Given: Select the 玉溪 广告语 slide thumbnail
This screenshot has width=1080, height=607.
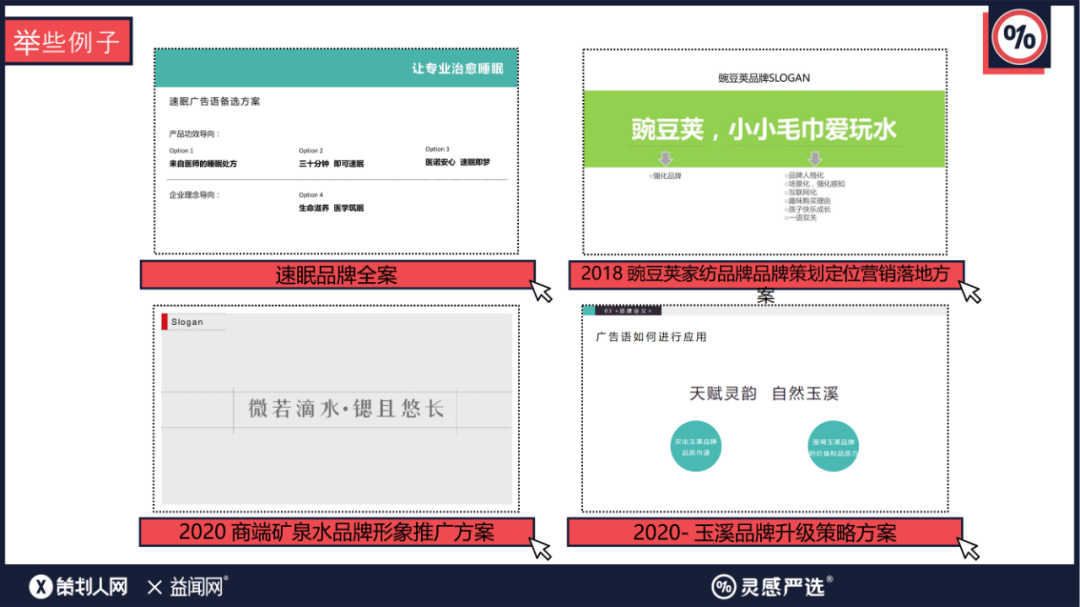Looking at the screenshot, I should coord(765,409).
